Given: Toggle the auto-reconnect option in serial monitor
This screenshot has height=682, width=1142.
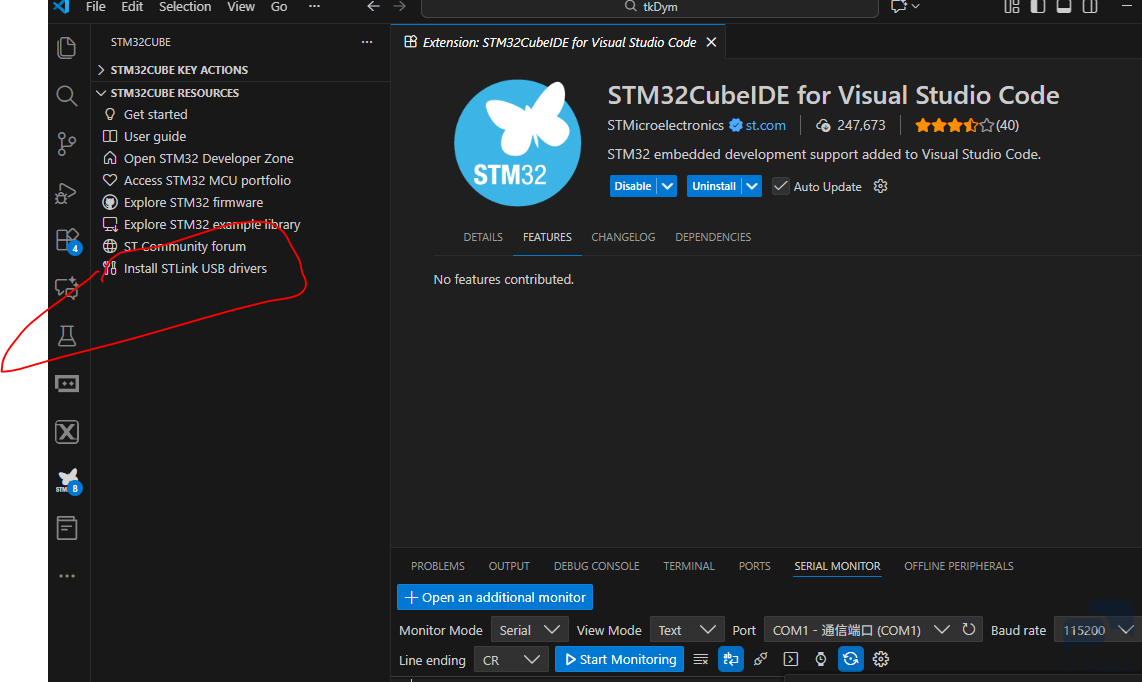Looking at the screenshot, I should (850, 659).
